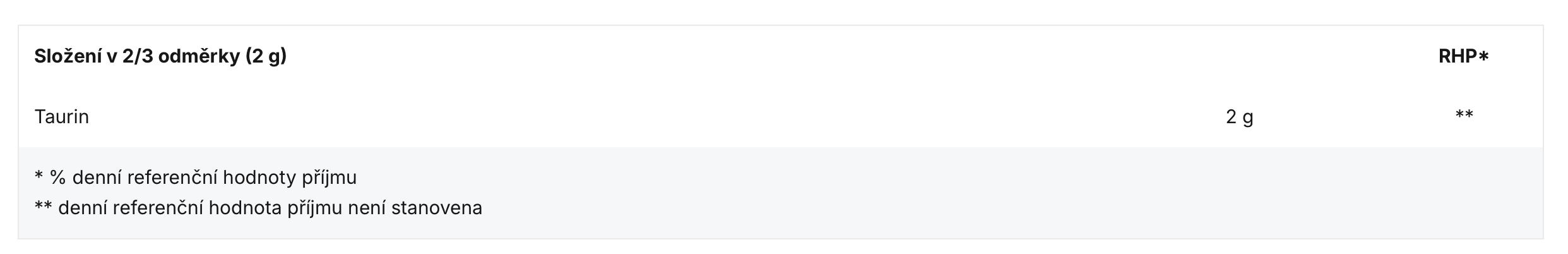Click the RHP* column header
1568x254 pixels.
(1463, 57)
